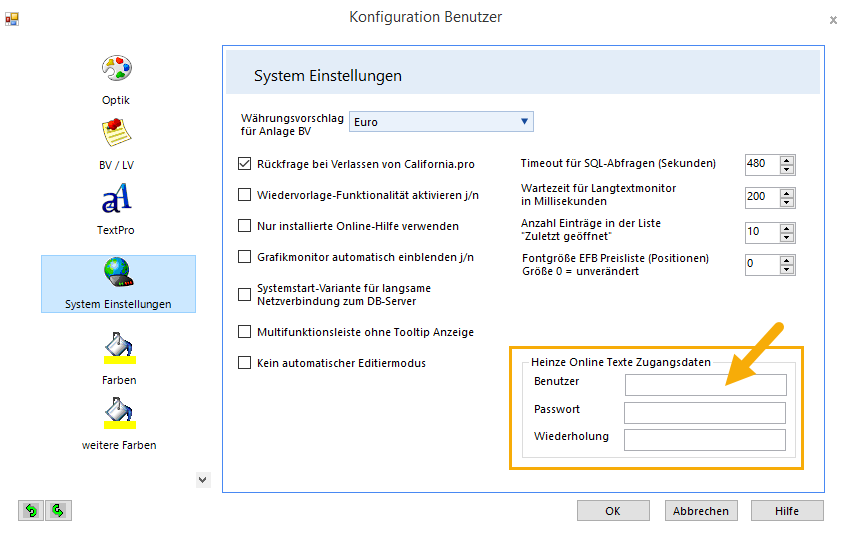851x534 pixels.
Task: Open the Hilfe button
Action: pos(787,511)
